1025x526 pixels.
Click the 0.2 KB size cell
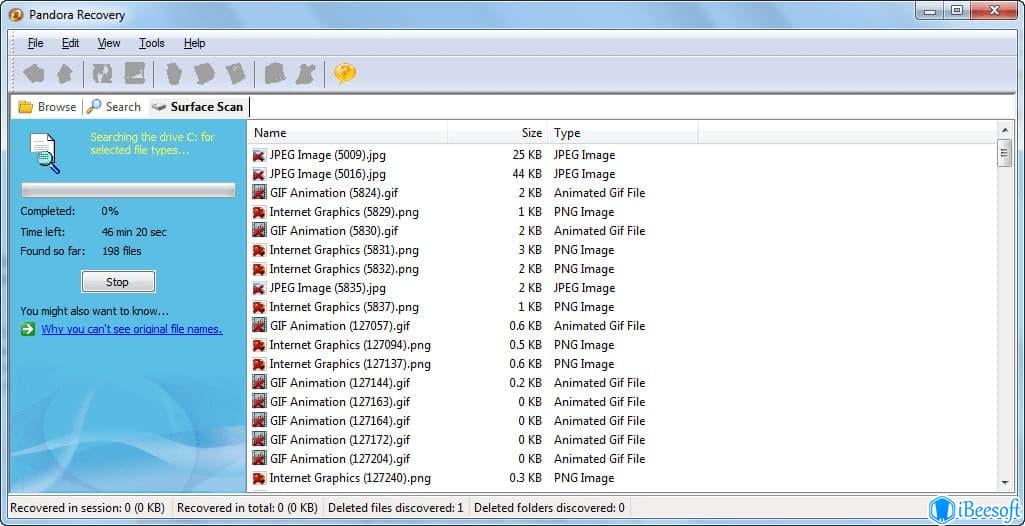[x=526, y=383]
